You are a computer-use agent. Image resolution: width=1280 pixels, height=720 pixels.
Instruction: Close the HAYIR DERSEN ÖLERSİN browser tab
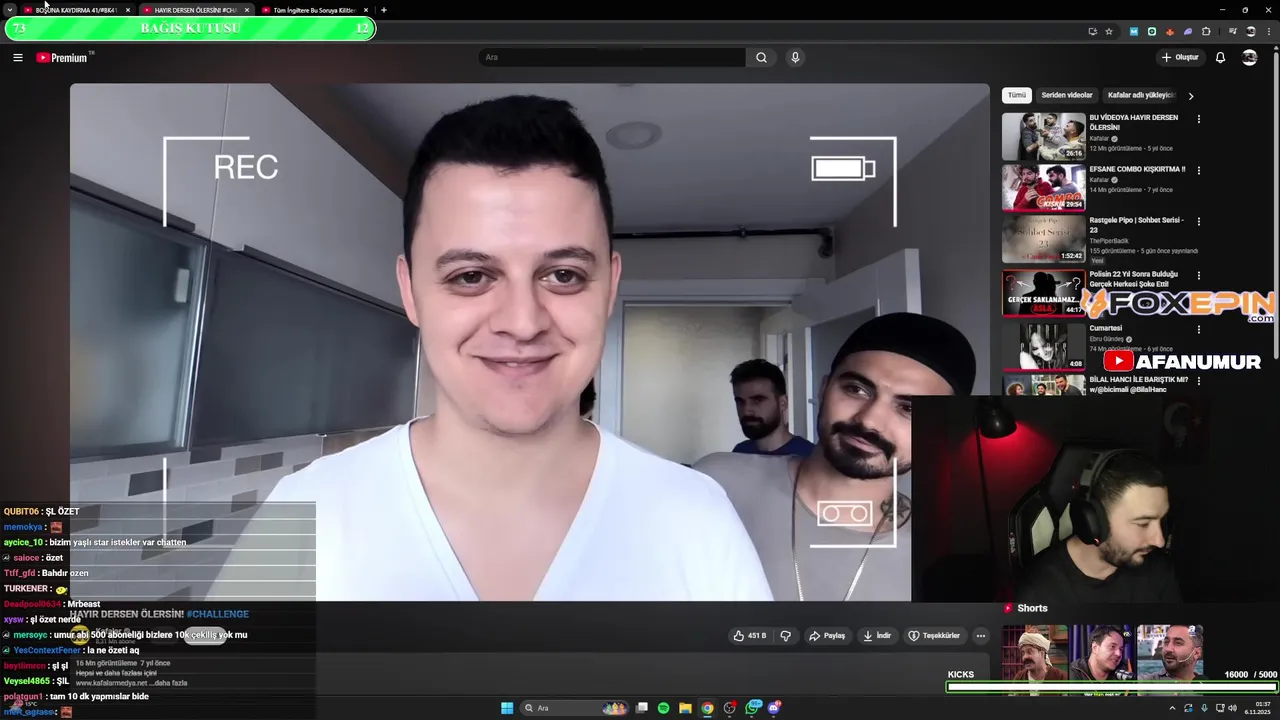pyautogui.click(x=247, y=10)
